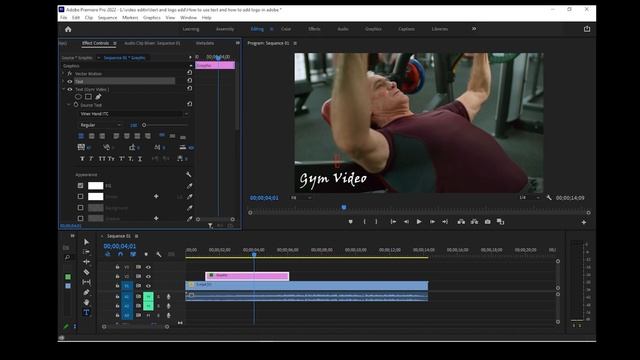Click the Lift button
This screenshot has height=360, width=640.
tap(461, 222)
